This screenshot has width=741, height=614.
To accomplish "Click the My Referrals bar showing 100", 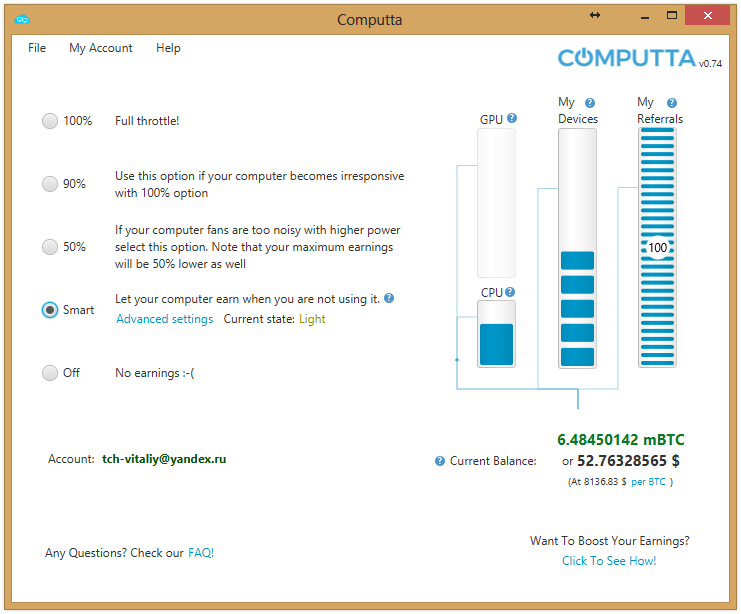I will click(657, 247).
